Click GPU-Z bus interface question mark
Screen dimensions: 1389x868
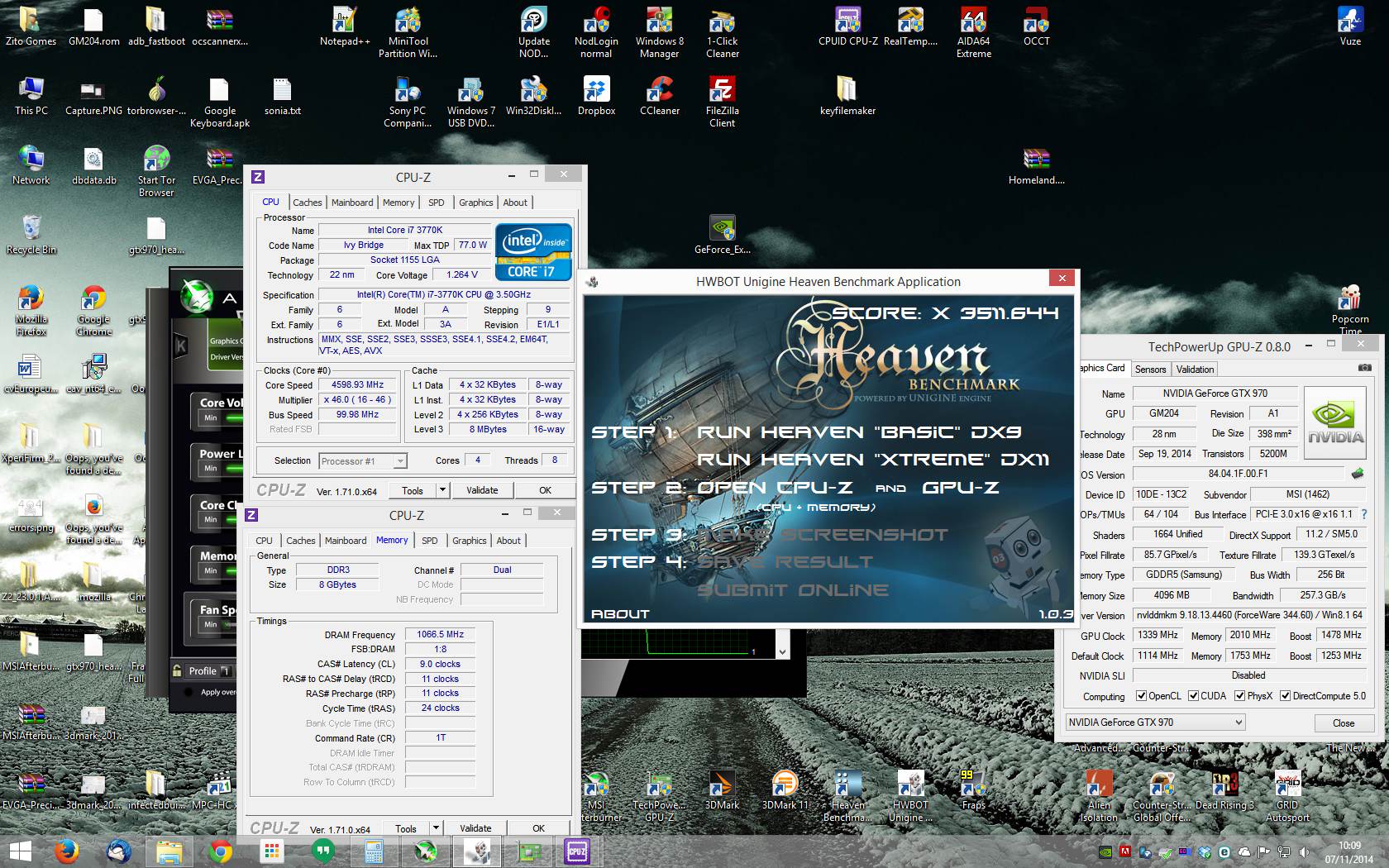pyautogui.click(x=1364, y=514)
